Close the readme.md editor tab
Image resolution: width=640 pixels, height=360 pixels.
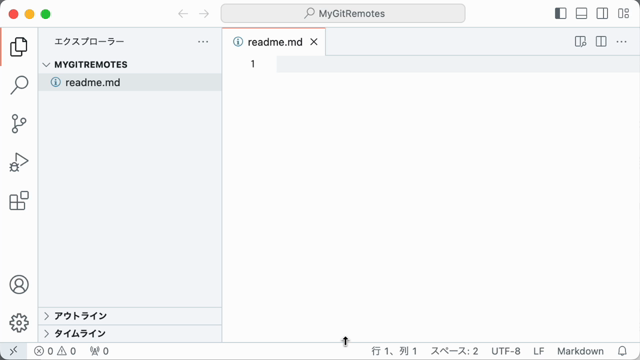click(313, 42)
